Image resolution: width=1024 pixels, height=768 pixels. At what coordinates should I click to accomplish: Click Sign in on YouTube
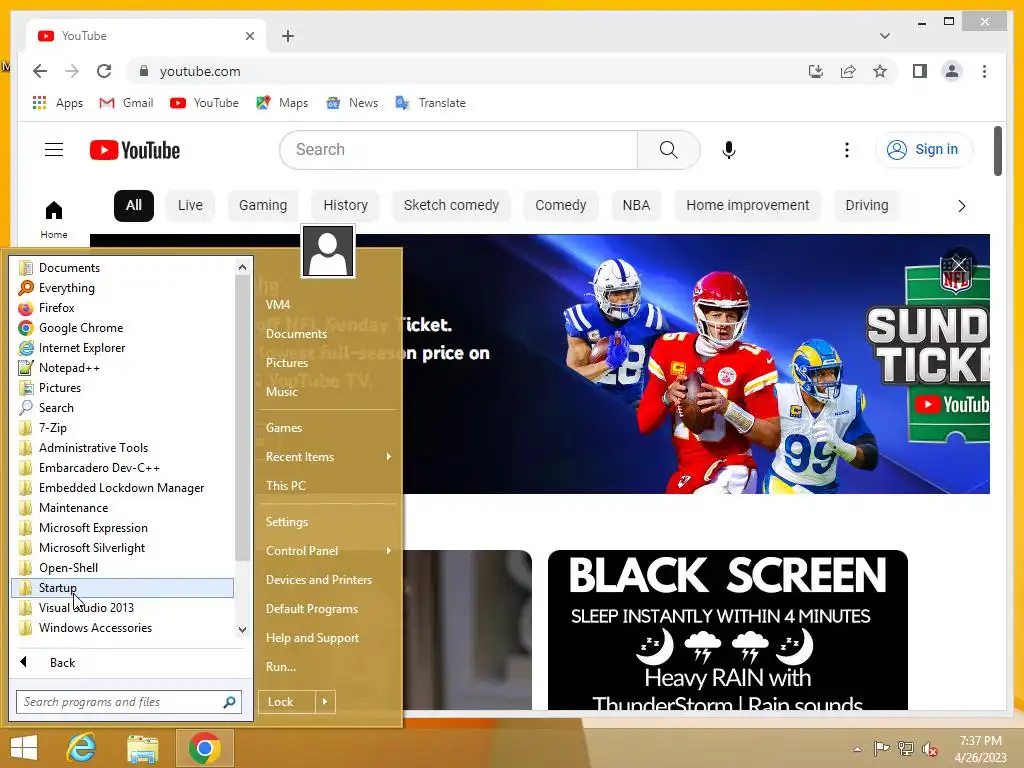click(924, 150)
